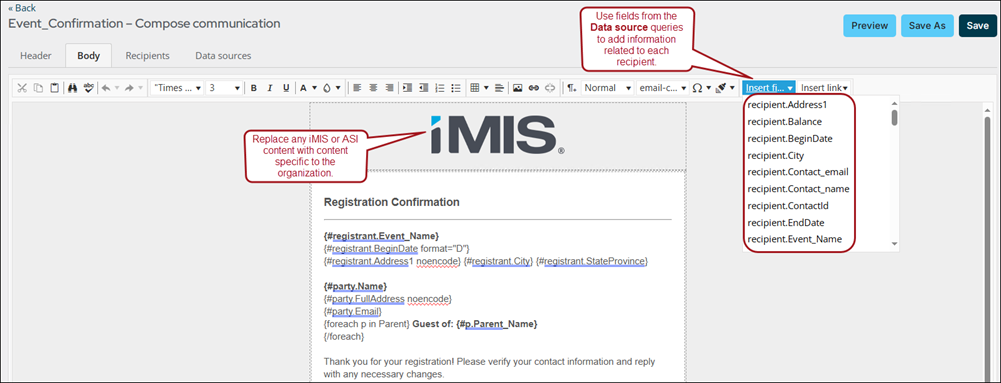The width and height of the screenshot is (1001, 383).
Task: Click the Insert Table grid icon
Action: click(x=474, y=88)
